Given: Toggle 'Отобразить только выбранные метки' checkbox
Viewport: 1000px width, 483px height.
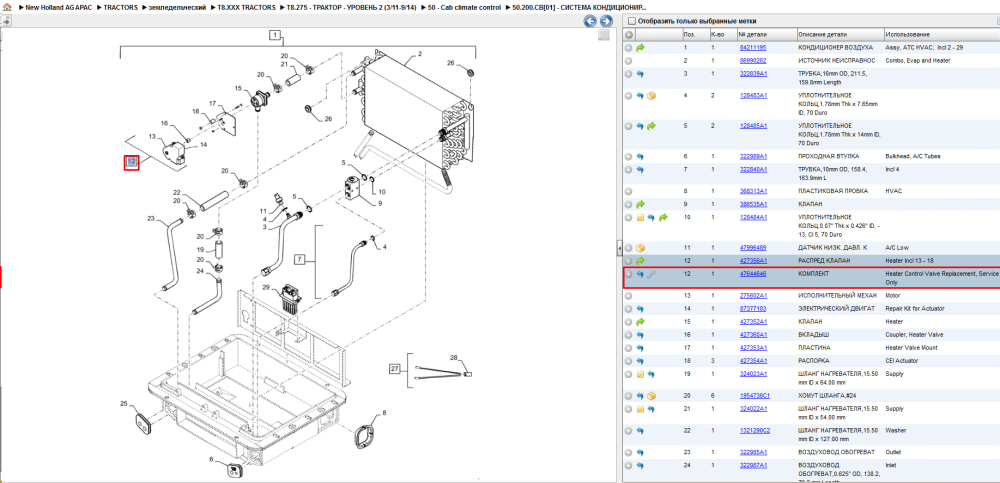Looking at the screenshot, I should tap(631, 21).
